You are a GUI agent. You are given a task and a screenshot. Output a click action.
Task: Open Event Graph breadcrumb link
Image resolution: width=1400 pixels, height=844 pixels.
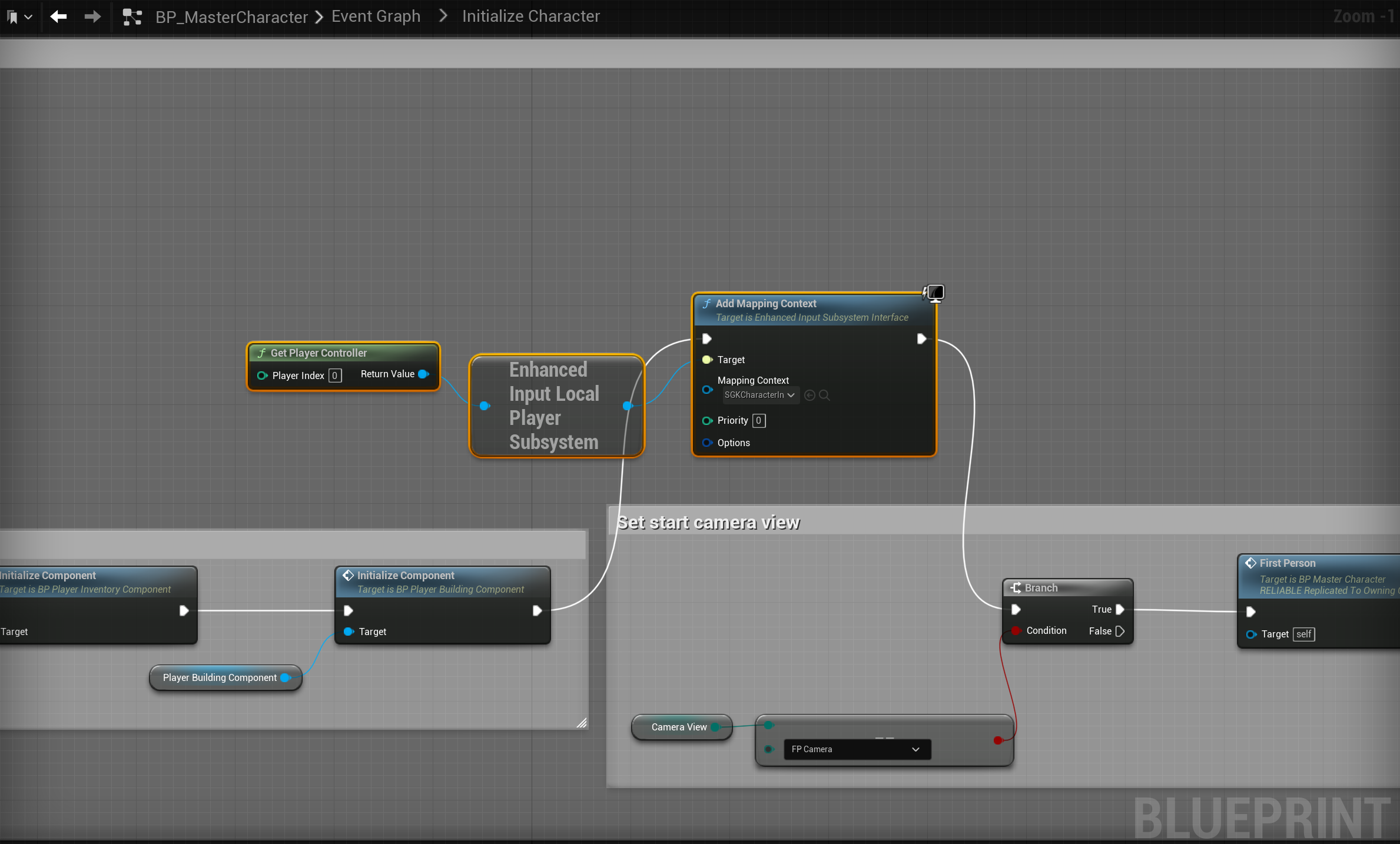(376, 16)
